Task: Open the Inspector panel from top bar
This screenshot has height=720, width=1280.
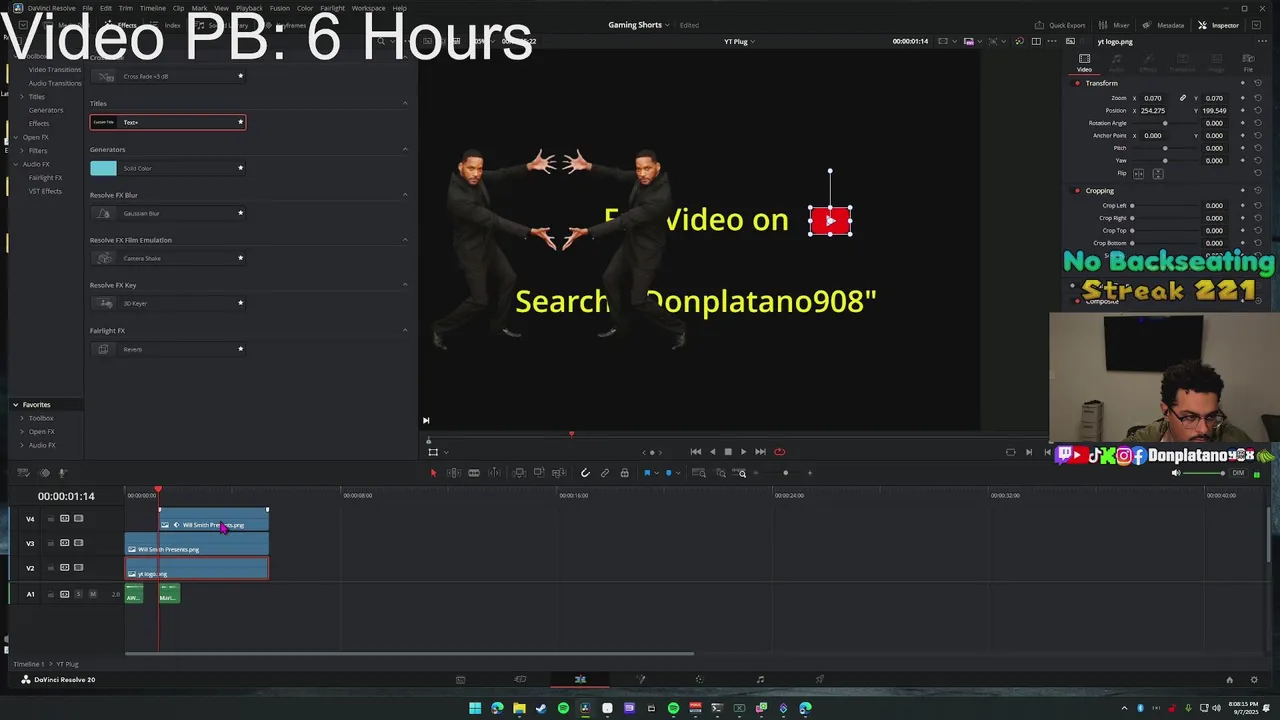Action: 1219,25
